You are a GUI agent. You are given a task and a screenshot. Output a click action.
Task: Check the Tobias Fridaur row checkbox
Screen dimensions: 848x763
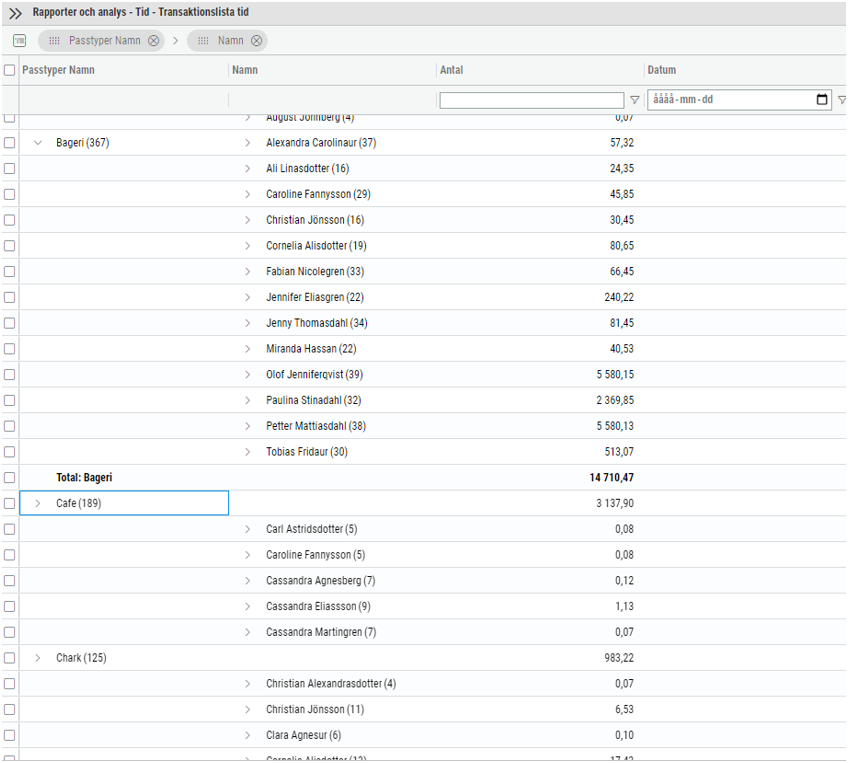pyautogui.click(x=9, y=452)
